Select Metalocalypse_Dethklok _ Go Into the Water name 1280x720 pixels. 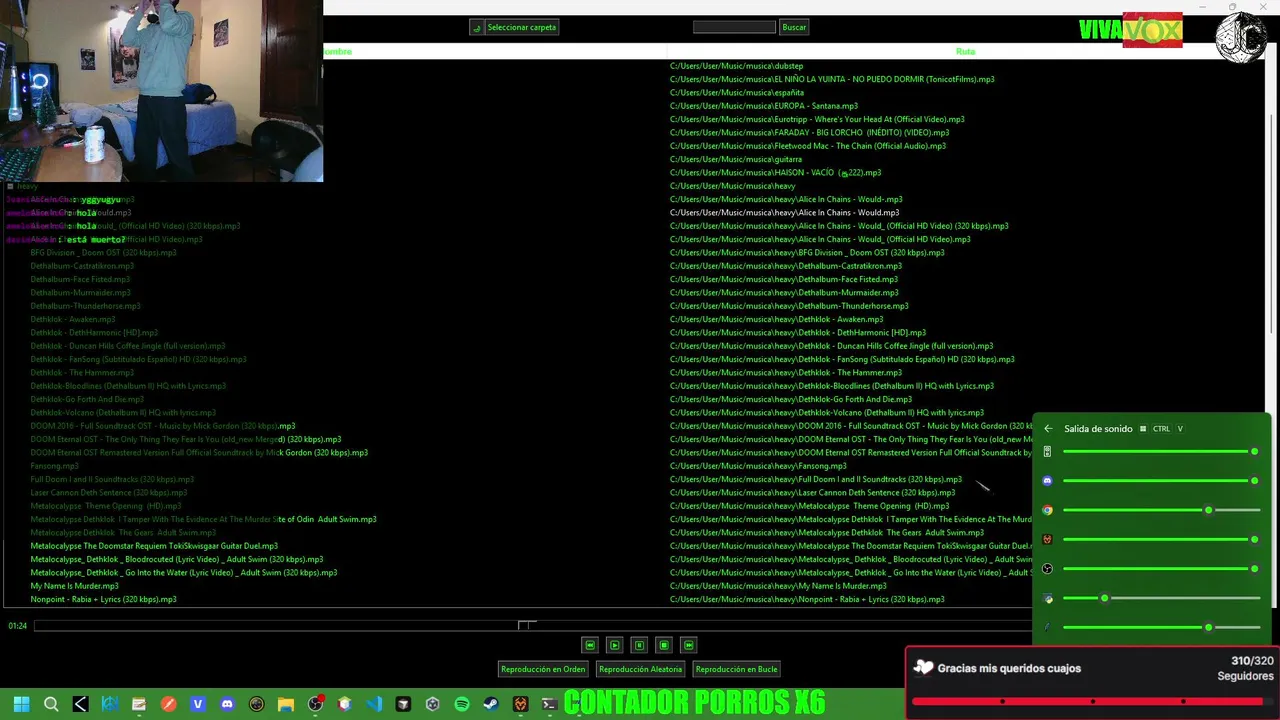coord(184,573)
